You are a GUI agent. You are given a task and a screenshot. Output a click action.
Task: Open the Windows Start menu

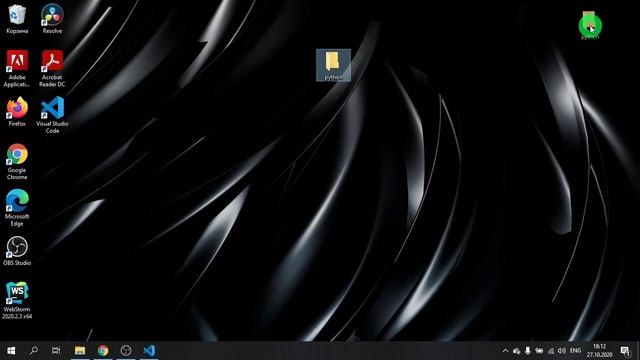tap(11, 351)
